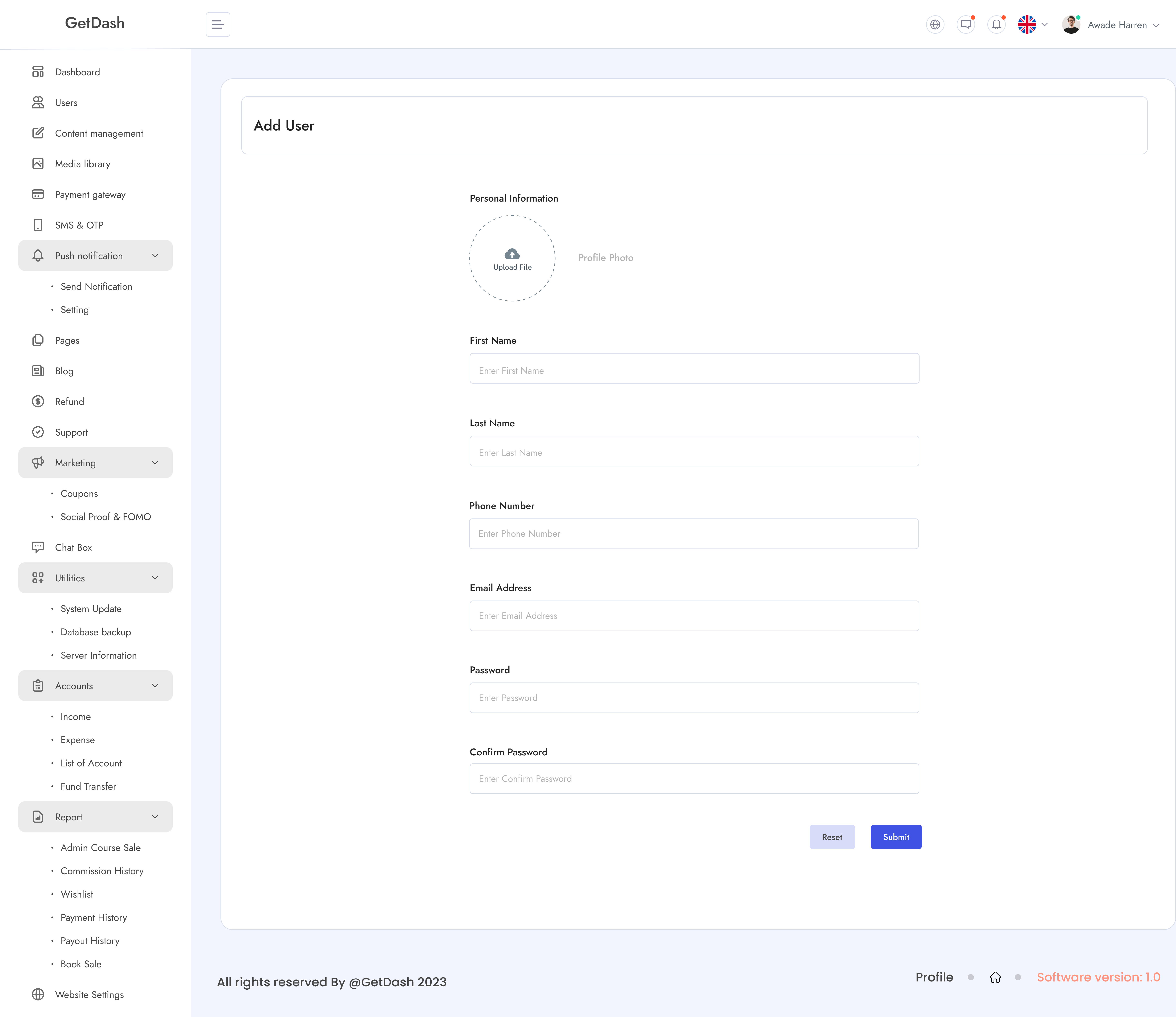Click the Reset button
Image resolution: width=1176 pixels, height=1017 pixels.
[832, 837]
